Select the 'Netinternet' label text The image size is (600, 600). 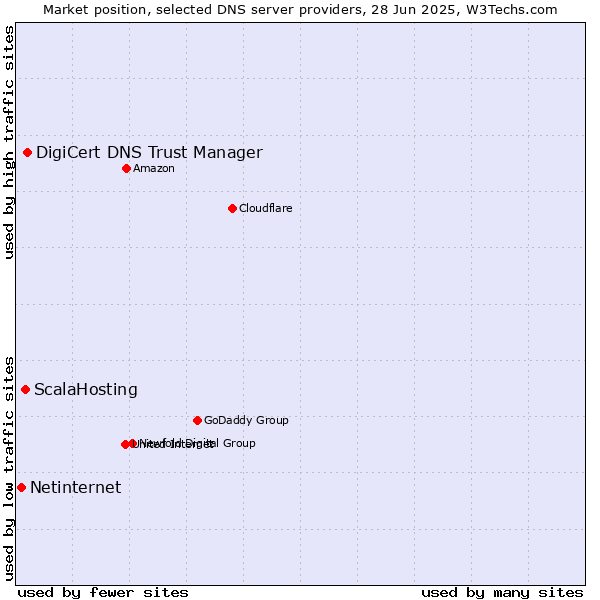pos(76,488)
